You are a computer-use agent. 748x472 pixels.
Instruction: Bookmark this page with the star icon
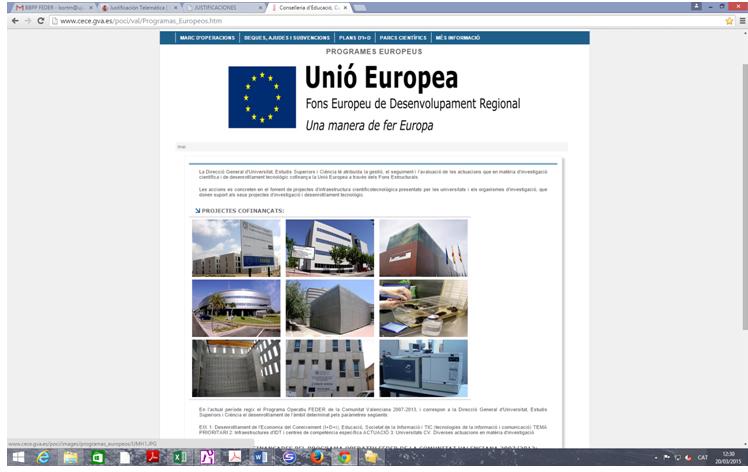point(729,21)
